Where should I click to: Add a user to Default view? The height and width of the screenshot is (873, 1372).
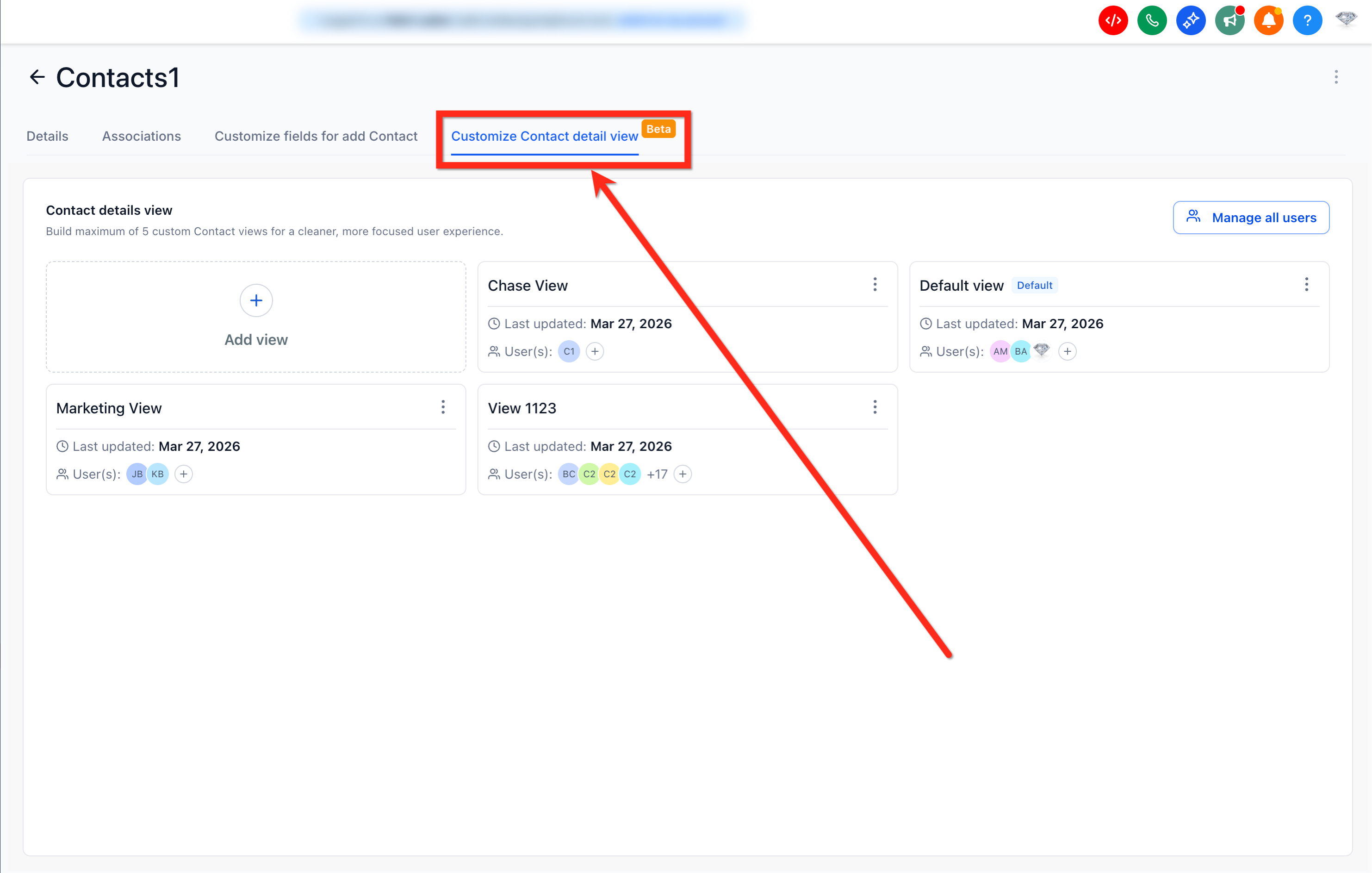click(1067, 351)
